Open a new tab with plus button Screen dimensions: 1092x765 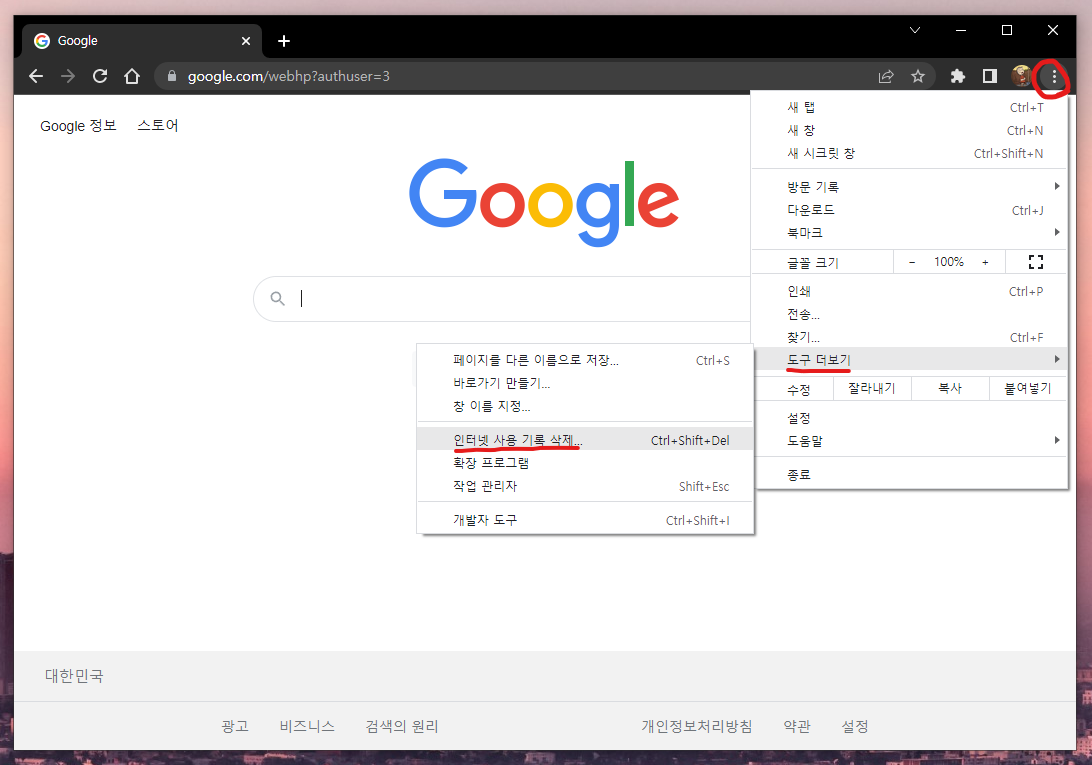[283, 41]
